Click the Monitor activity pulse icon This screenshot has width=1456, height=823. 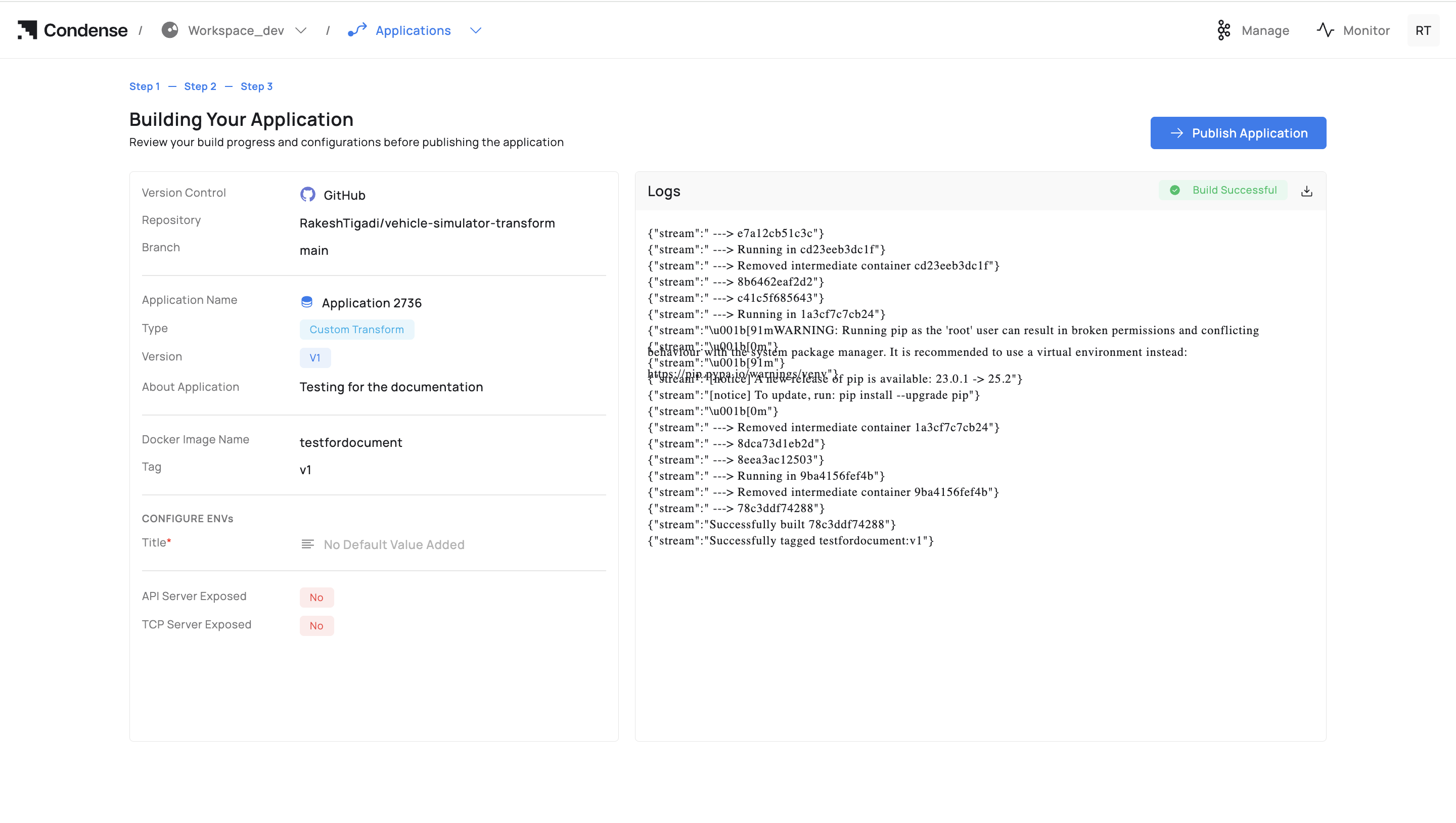tap(1326, 30)
